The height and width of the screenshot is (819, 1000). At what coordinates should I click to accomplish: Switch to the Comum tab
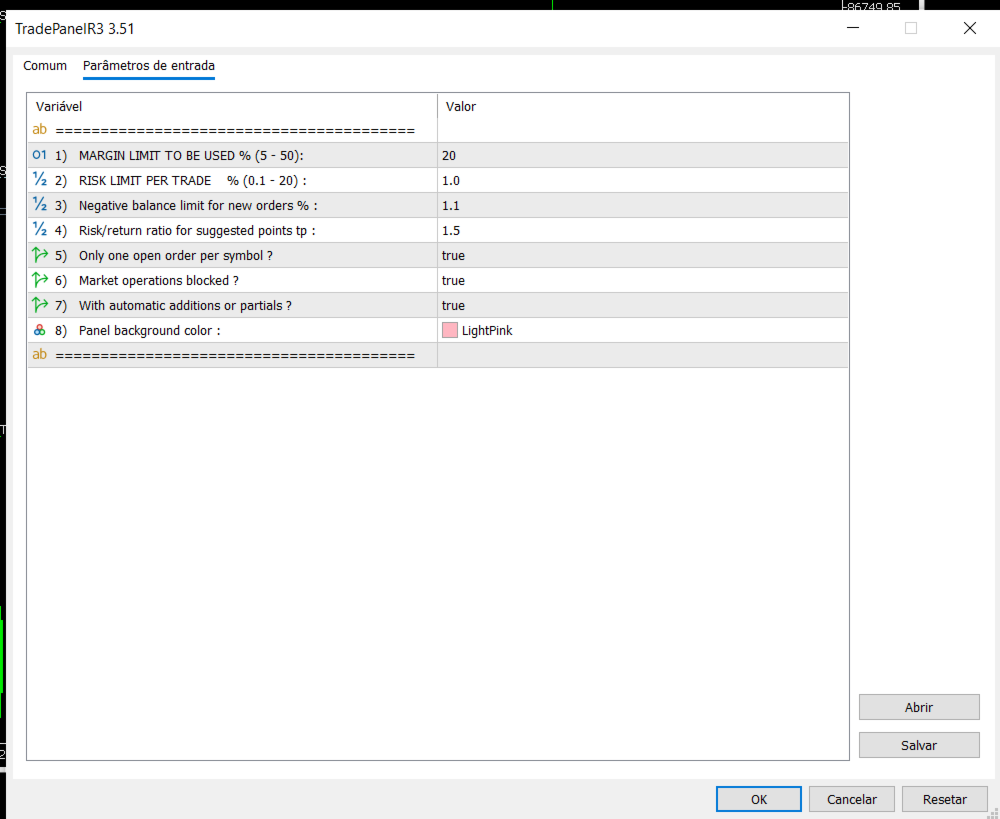click(45, 66)
